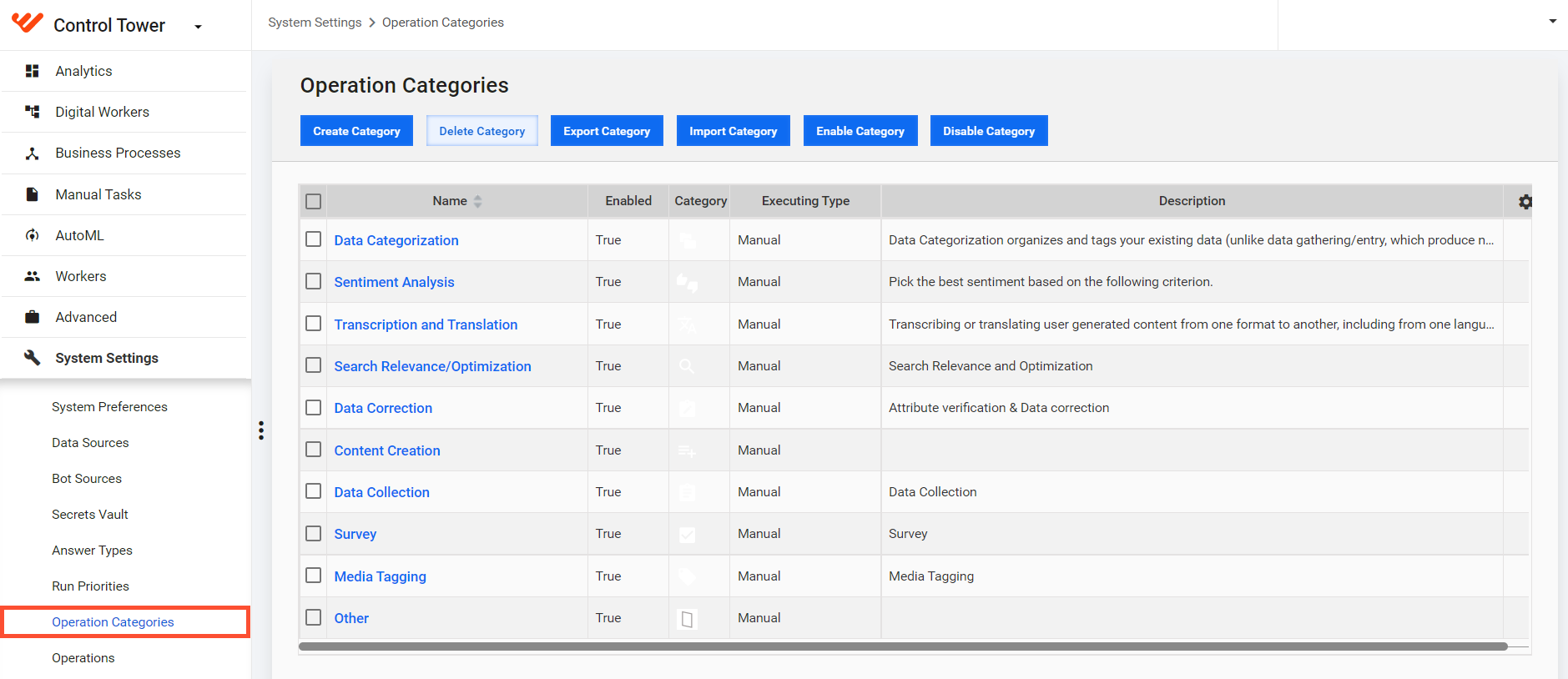Click the Manual Tasks document icon

32,194
